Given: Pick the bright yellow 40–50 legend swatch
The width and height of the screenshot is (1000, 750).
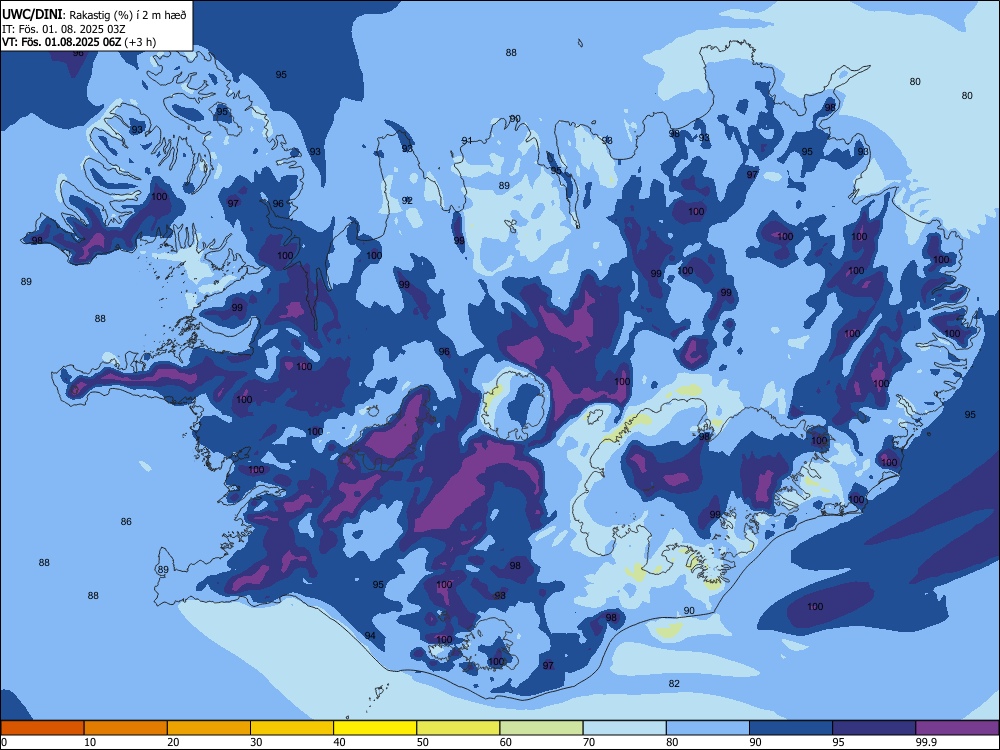Looking at the screenshot, I should point(375,728).
